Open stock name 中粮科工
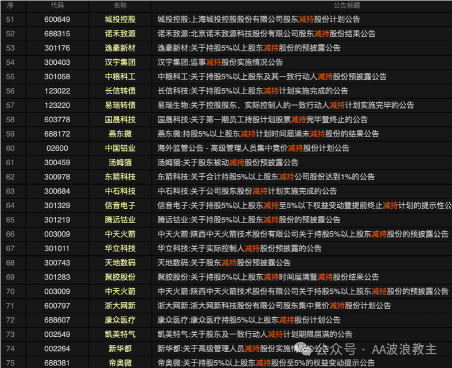Screen dimensions: 452x368 (x=120, y=77)
